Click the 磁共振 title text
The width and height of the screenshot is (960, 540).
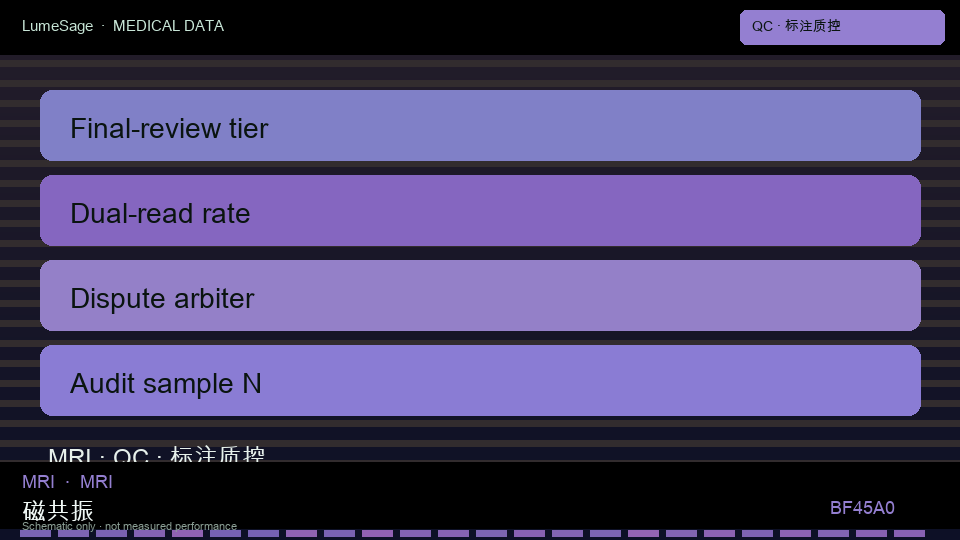pos(58,510)
